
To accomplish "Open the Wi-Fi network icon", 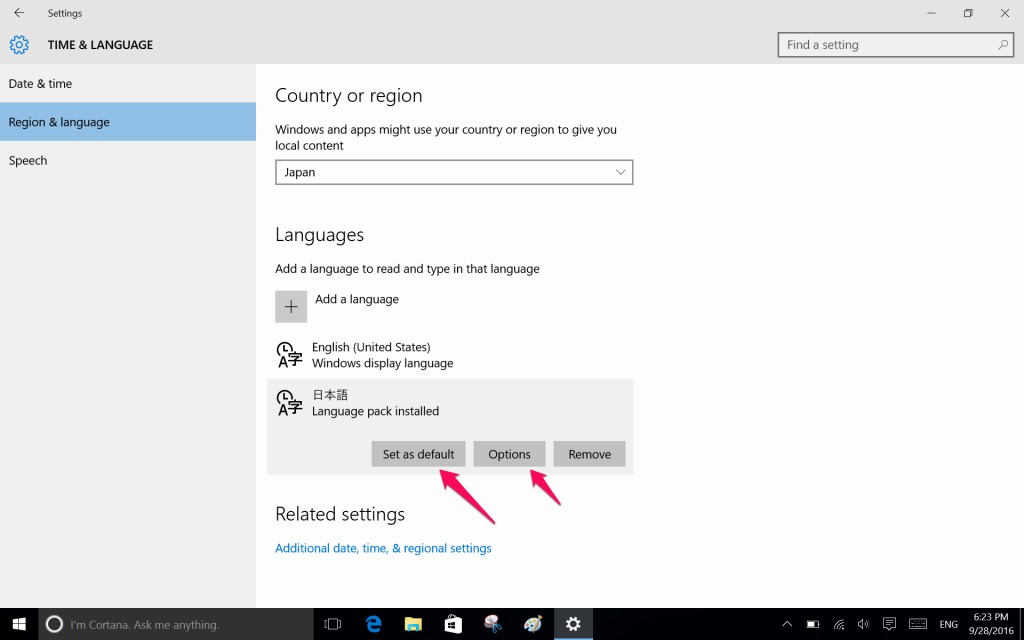I will click(839, 624).
